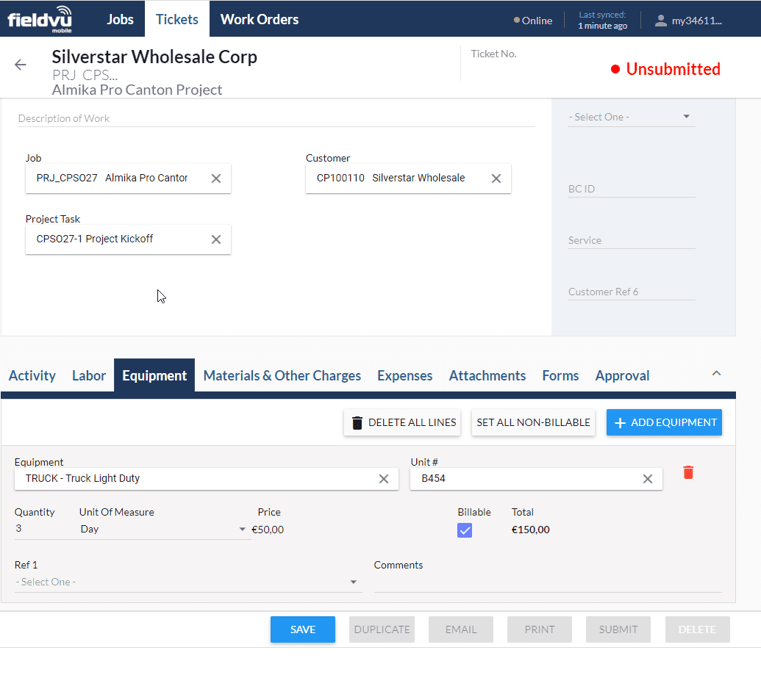Click the fieldvu mobile logo
This screenshot has height=686, width=761.
coord(40,19)
